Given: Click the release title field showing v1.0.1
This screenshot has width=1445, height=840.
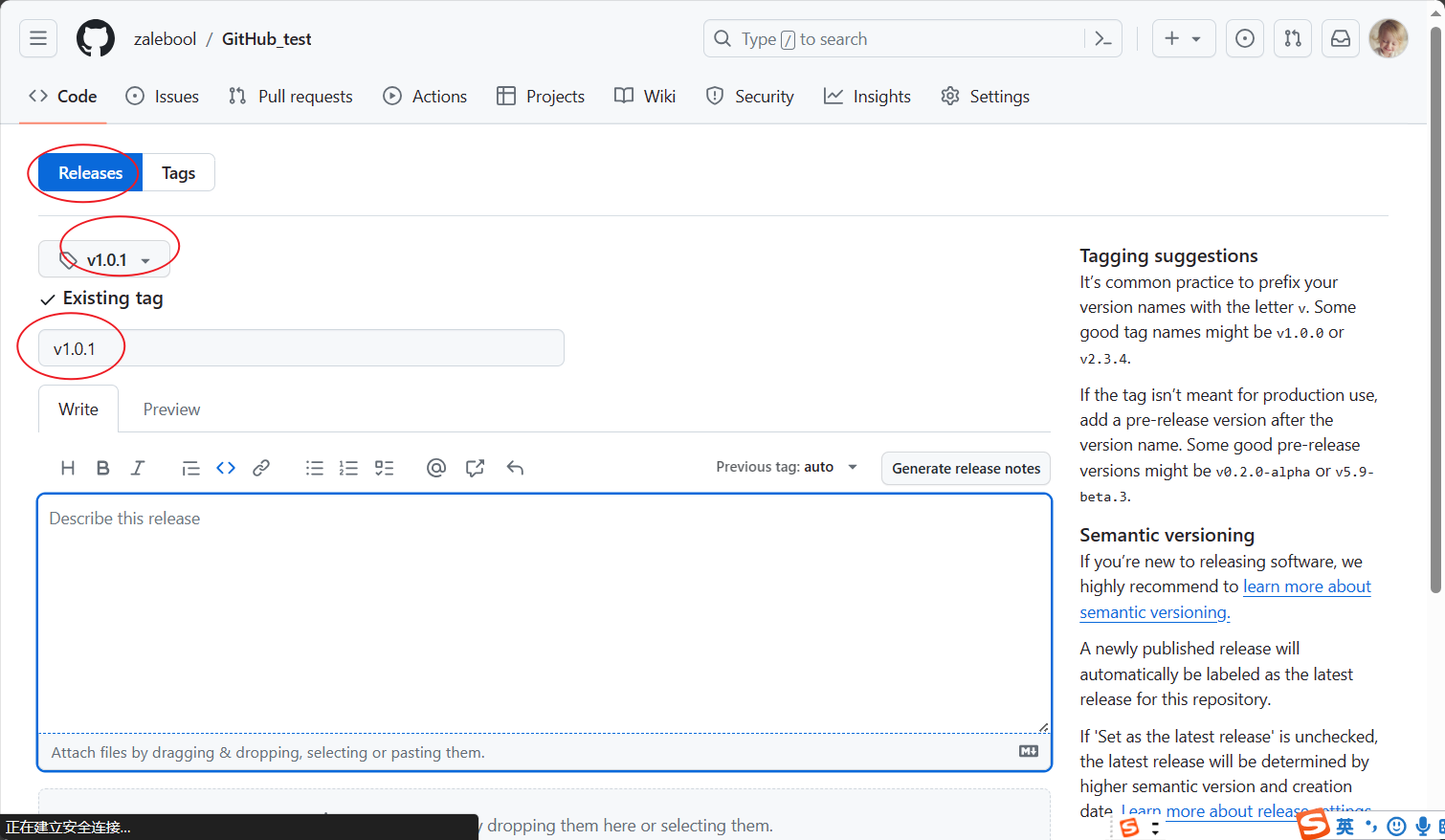Looking at the screenshot, I should coord(301,348).
